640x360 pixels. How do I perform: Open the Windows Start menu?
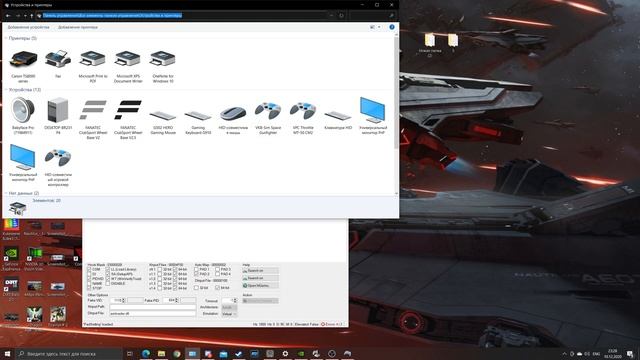[7, 353]
